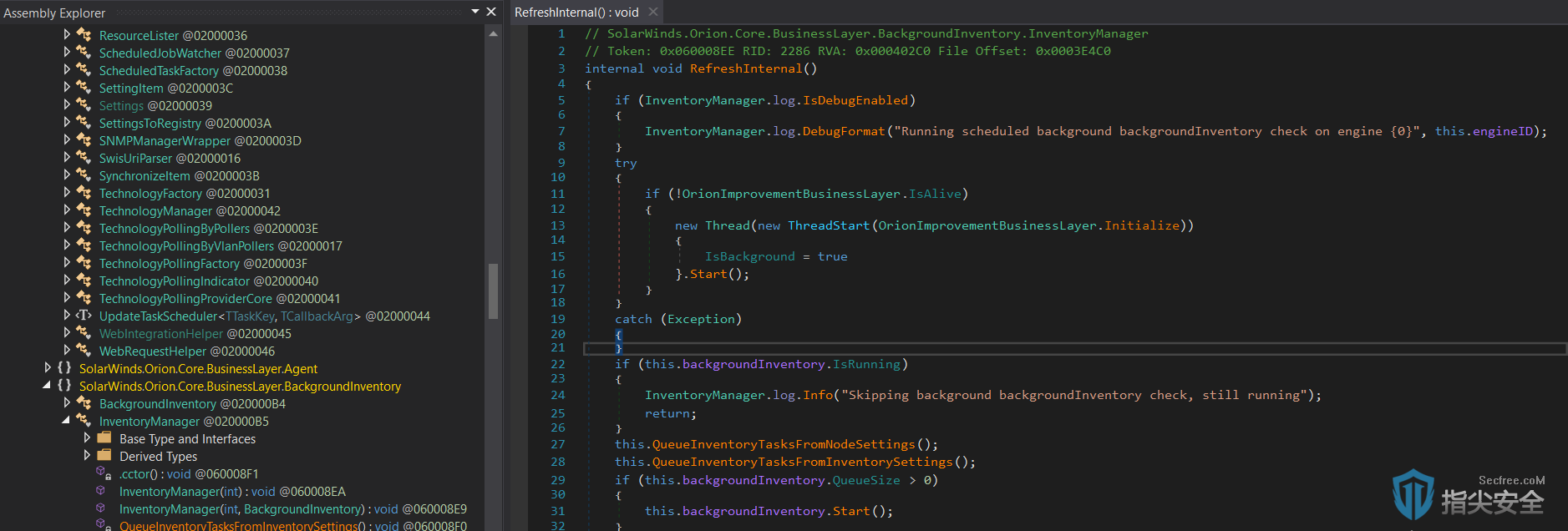
Task: Click the catch keyword on line 19
Action: [x=633, y=319]
